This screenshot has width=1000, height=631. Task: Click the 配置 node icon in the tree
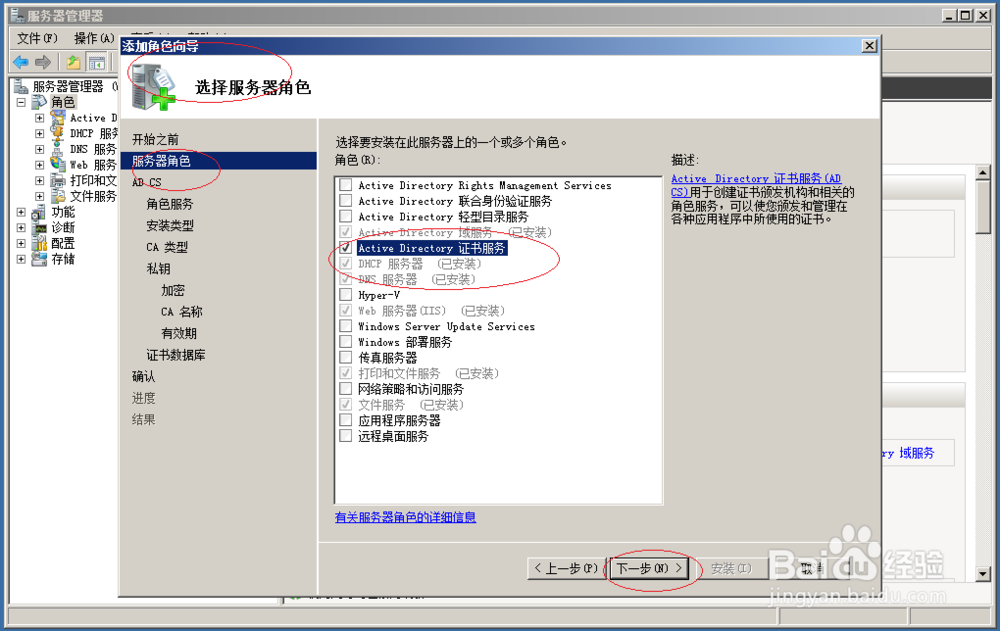(40, 243)
